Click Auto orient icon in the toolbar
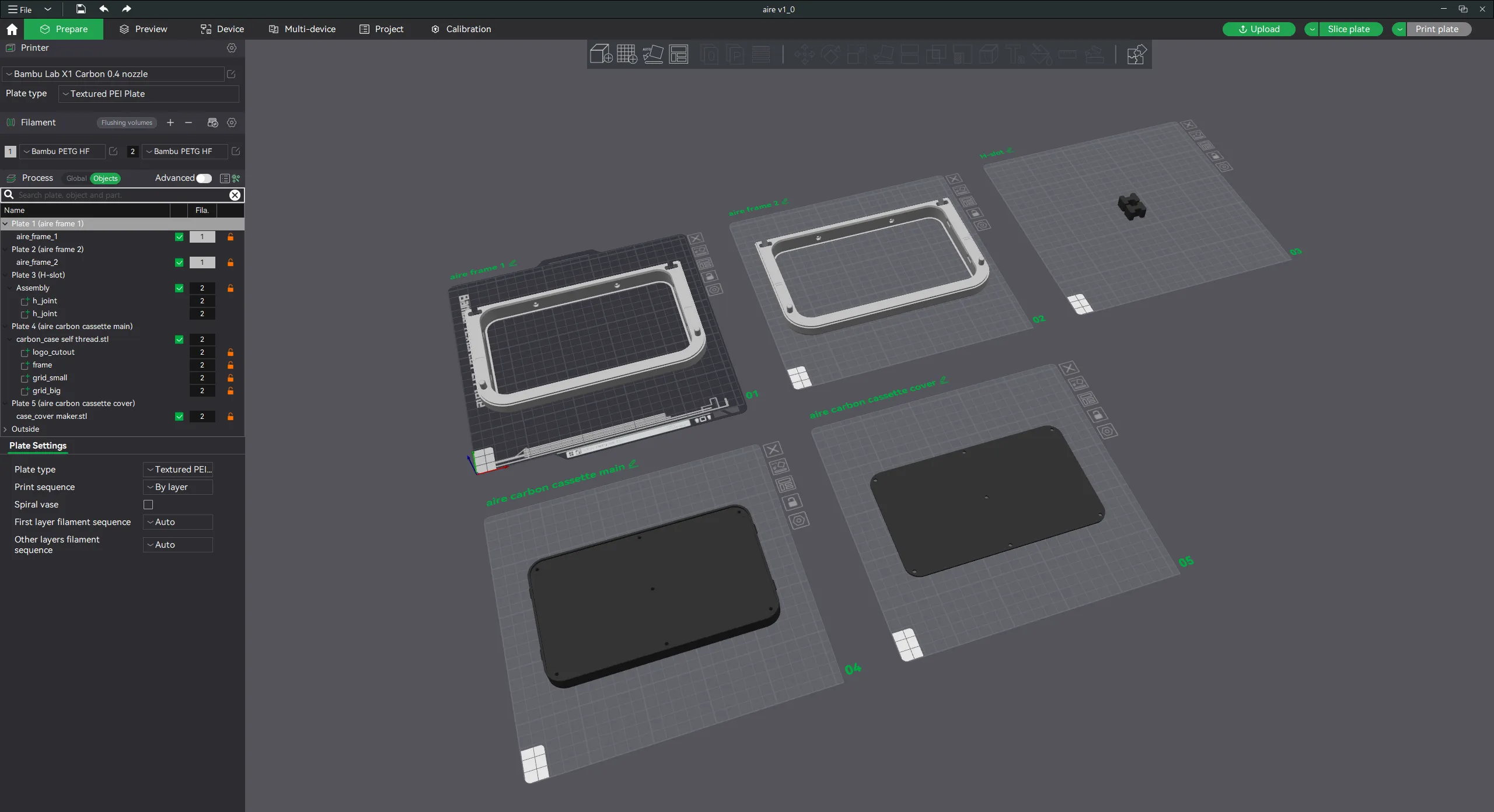Screen dimensions: 1494x812 pos(652,54)
